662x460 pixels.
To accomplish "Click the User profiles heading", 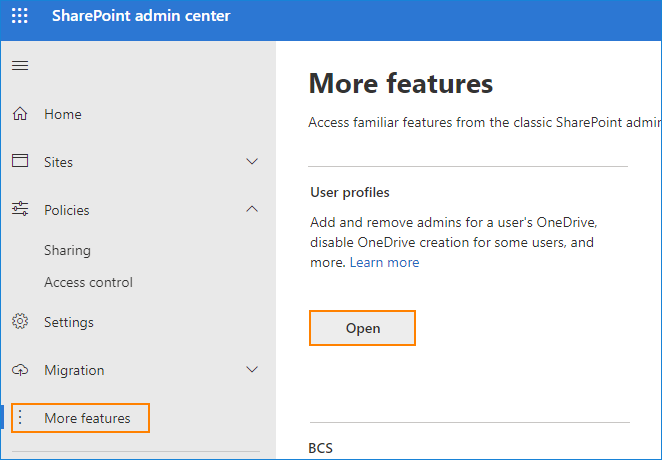I will (350, 192).
